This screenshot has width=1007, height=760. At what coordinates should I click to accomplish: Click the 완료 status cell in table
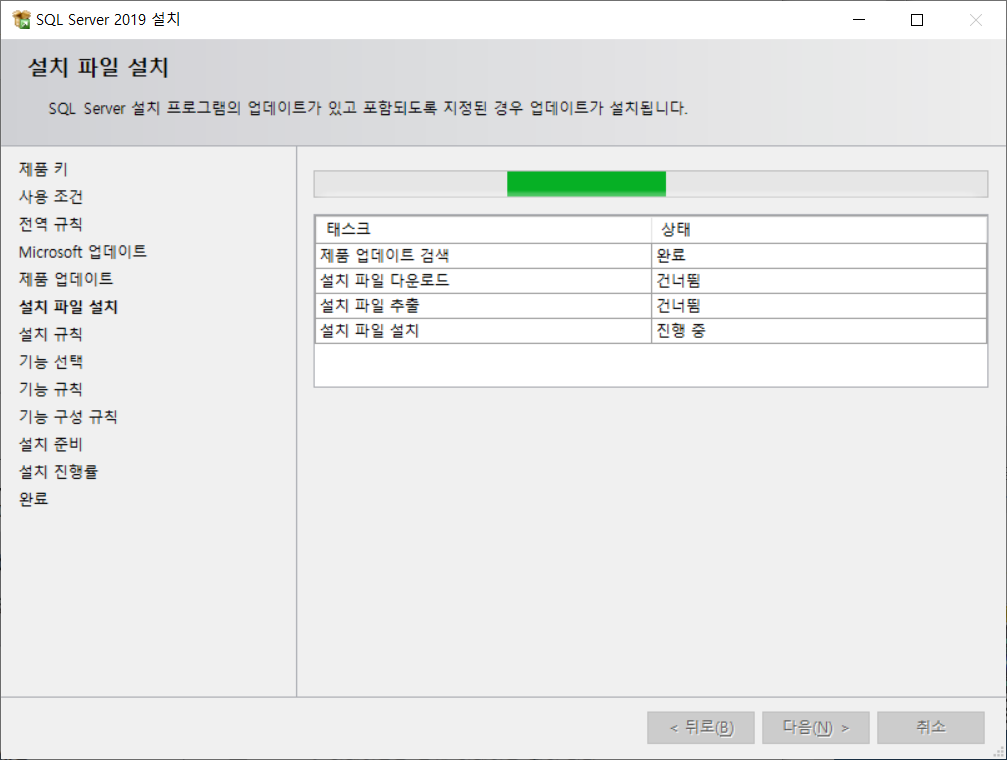(819, 256)
